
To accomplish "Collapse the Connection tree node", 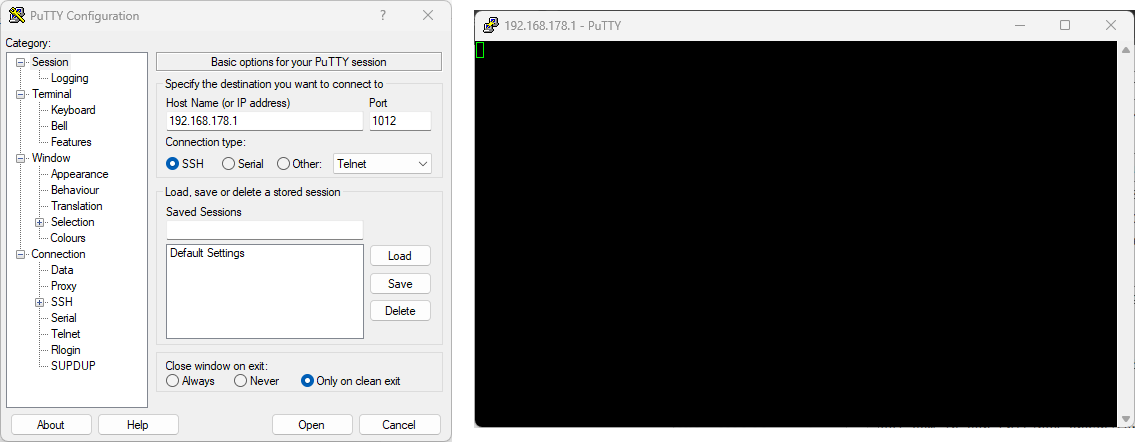I will (20, 255).
